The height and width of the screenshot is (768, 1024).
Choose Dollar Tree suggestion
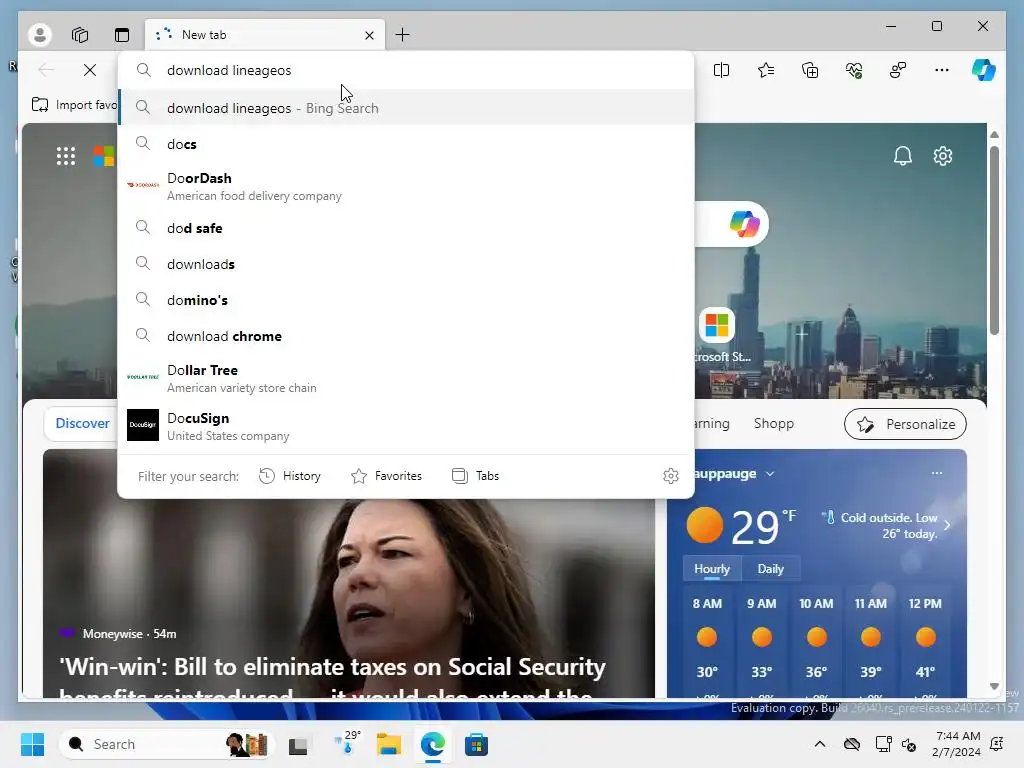pyautogui.click(x=406, y=378)
